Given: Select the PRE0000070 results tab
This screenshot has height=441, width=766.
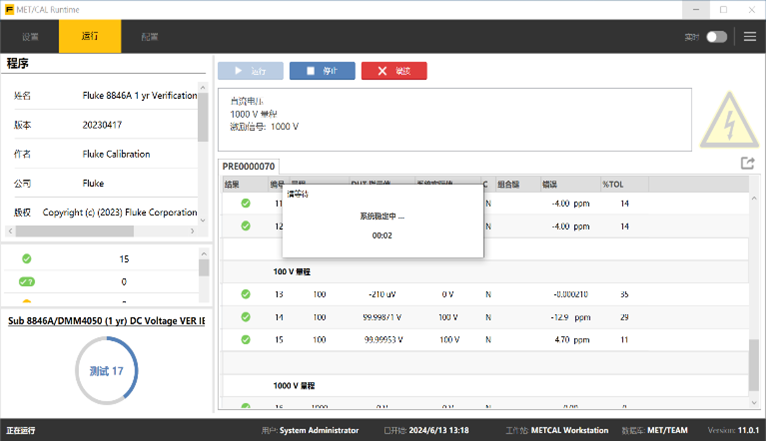Looking at the screenshot, I should 249,167.
